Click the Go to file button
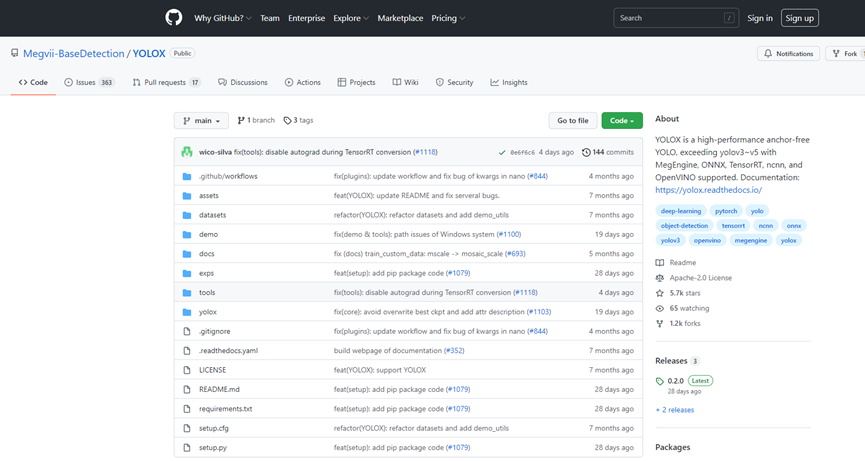Image resolution: width=865 pixels, height=461 pixels. (573, 121)
